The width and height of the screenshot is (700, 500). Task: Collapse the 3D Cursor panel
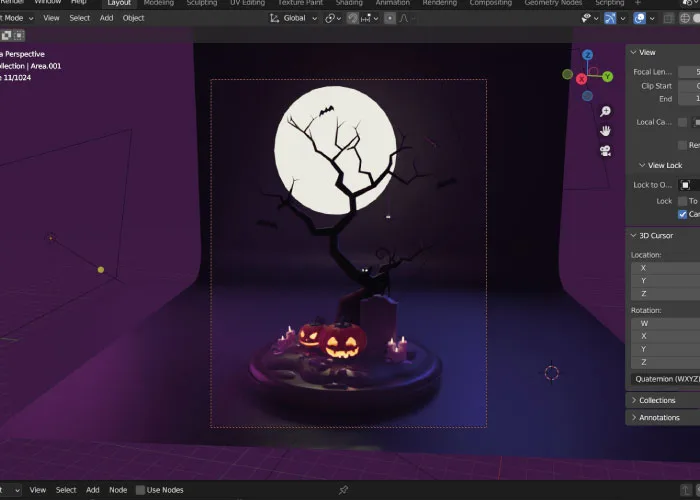(x=655, y=235)
